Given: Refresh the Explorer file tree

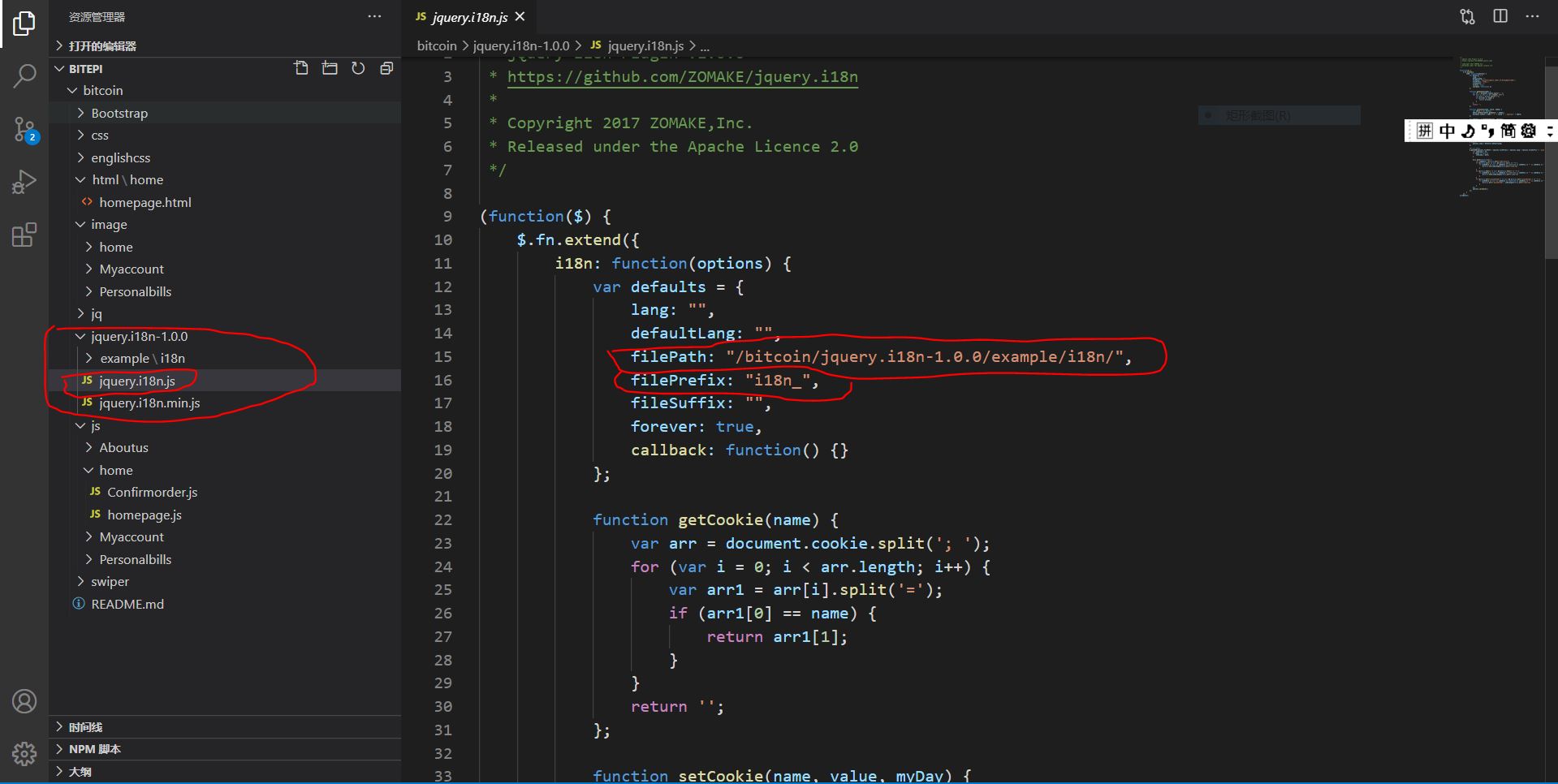Looking at the screenshot, I should [x=358, y=68].
